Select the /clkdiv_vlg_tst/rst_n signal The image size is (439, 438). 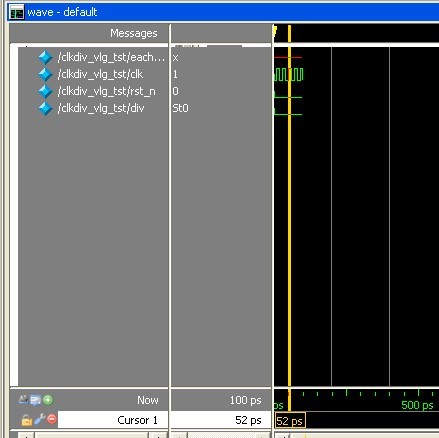point(106,91)
